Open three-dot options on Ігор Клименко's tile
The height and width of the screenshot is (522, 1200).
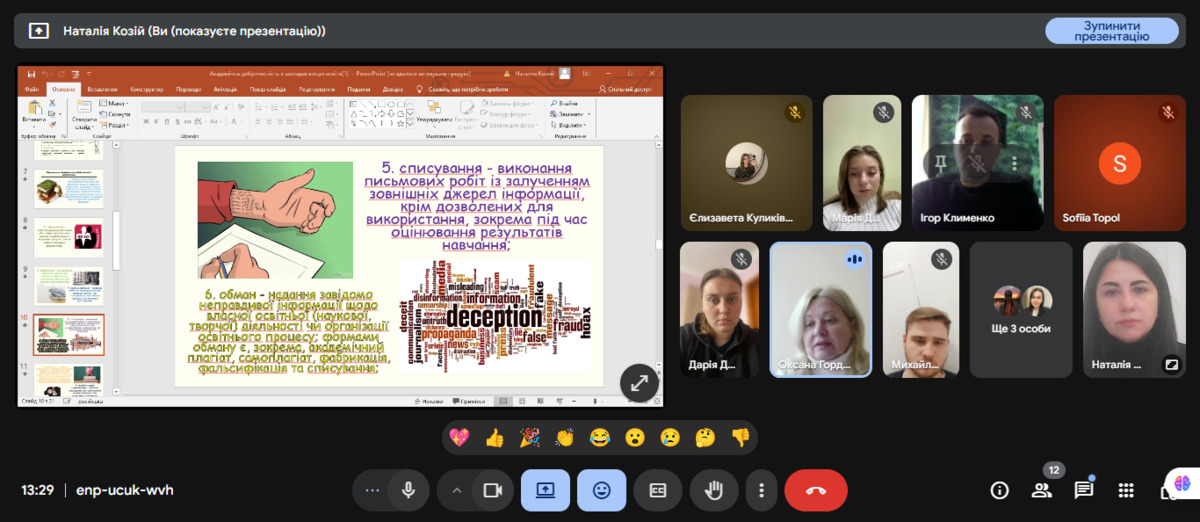pos(1015,163)
